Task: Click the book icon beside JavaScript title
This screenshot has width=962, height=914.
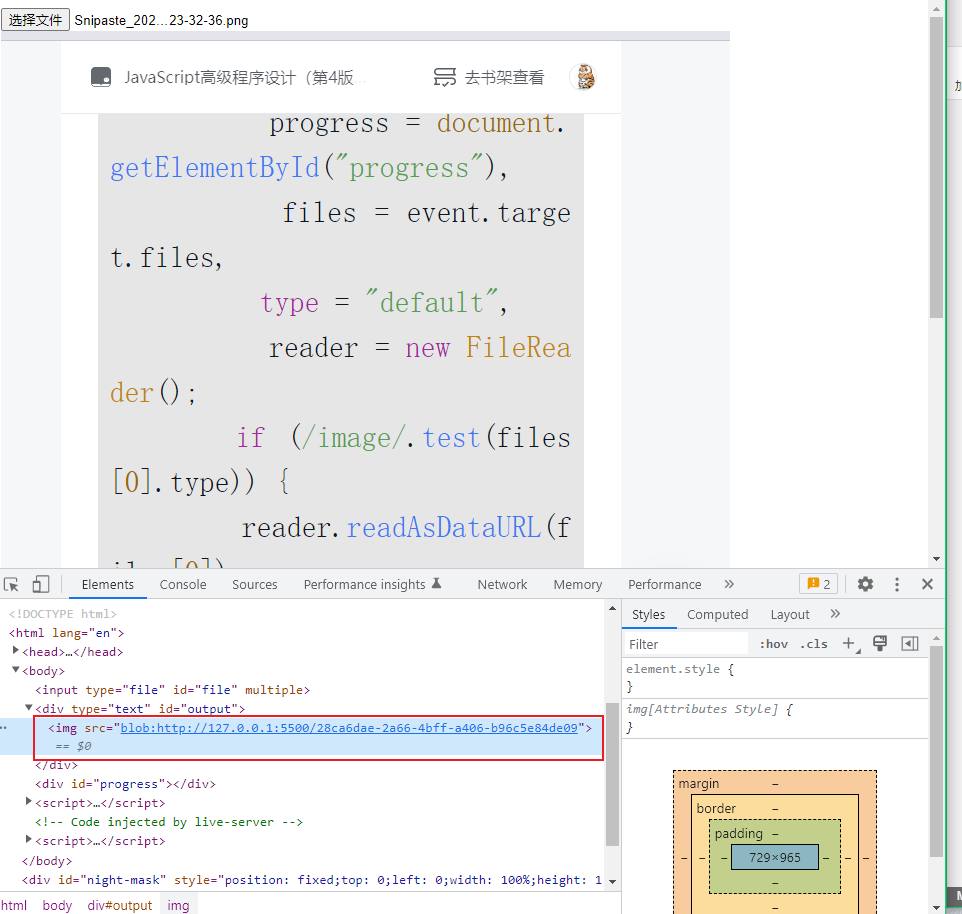Action: coord(101,77)
